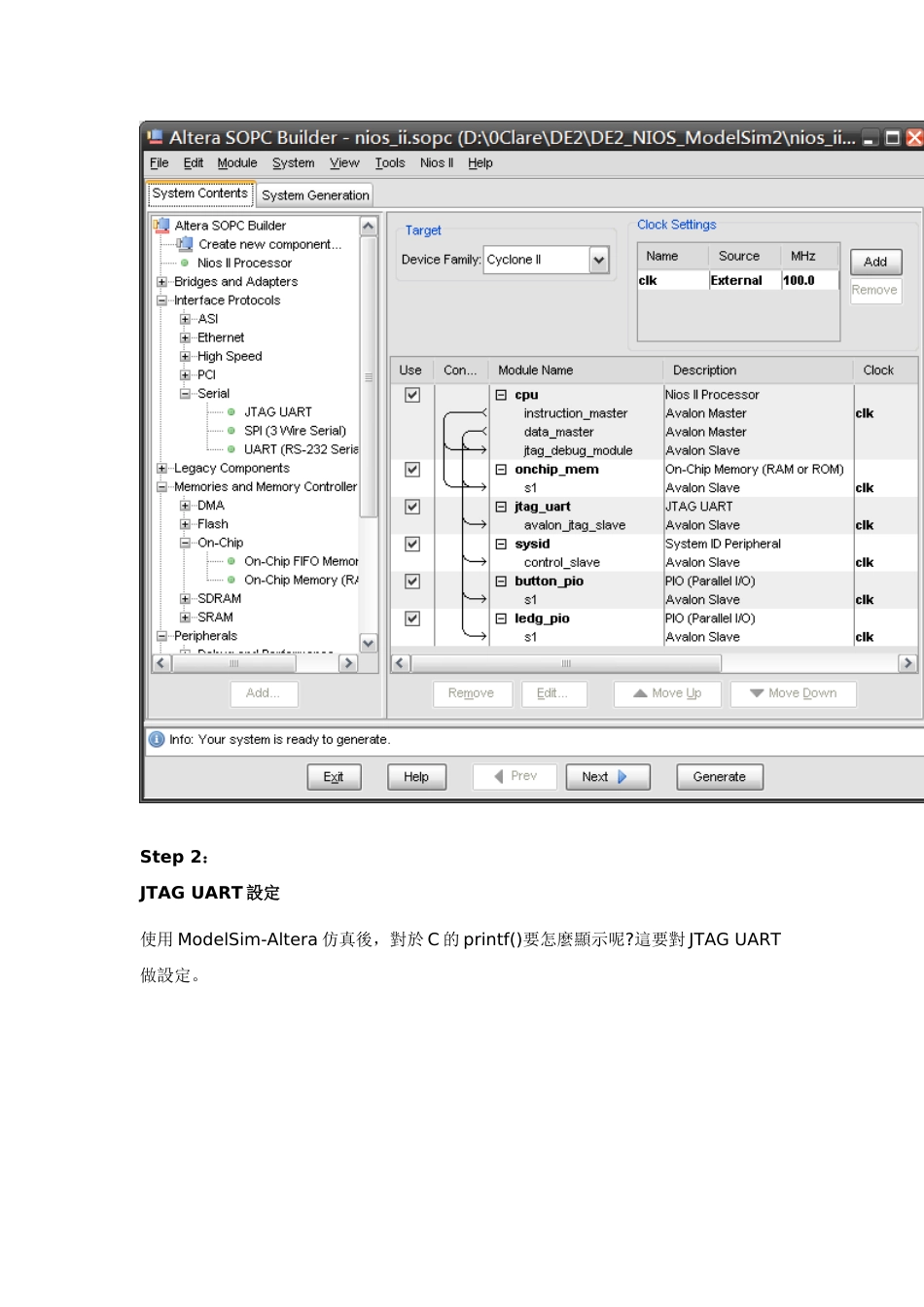Open the Module menu

pyautogui.click(x=237, y=162)
